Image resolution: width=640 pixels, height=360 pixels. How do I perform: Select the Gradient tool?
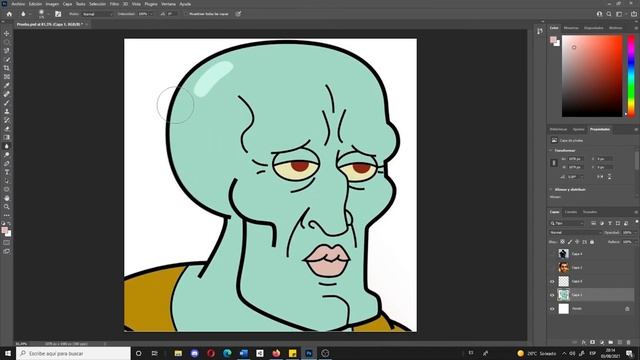(7, 137)
